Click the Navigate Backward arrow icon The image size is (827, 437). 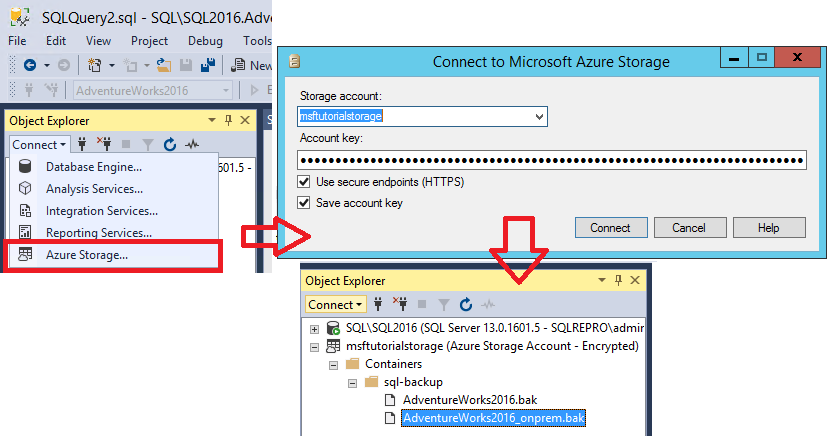tap(30, 65)
